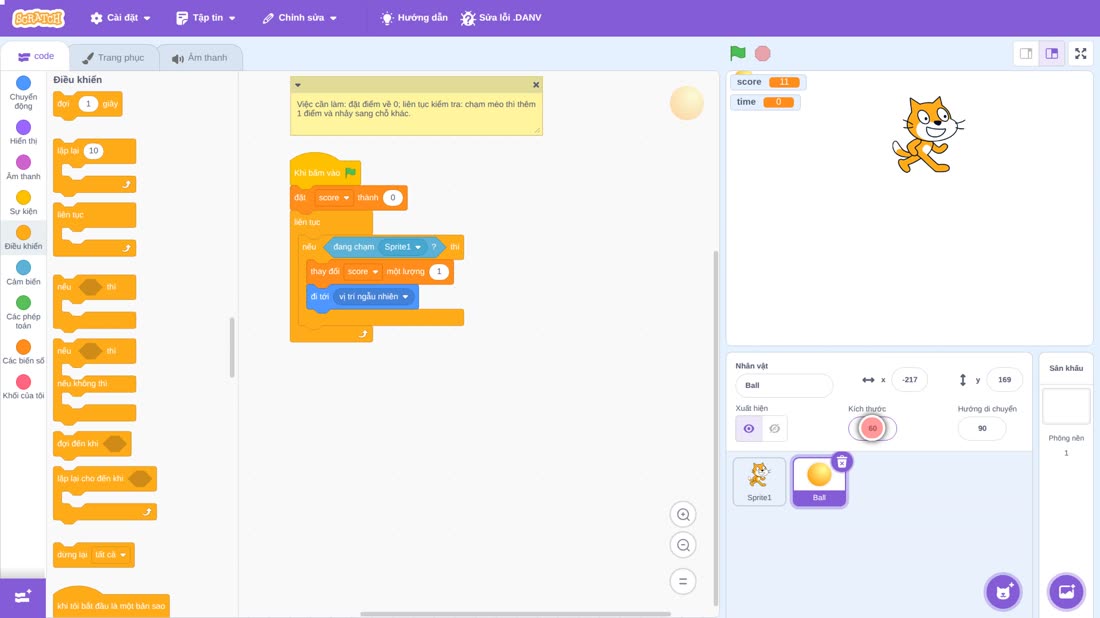Open the vị trí ngẫu nhiên dropdown
1100x618 pixels.
[373, 297]
